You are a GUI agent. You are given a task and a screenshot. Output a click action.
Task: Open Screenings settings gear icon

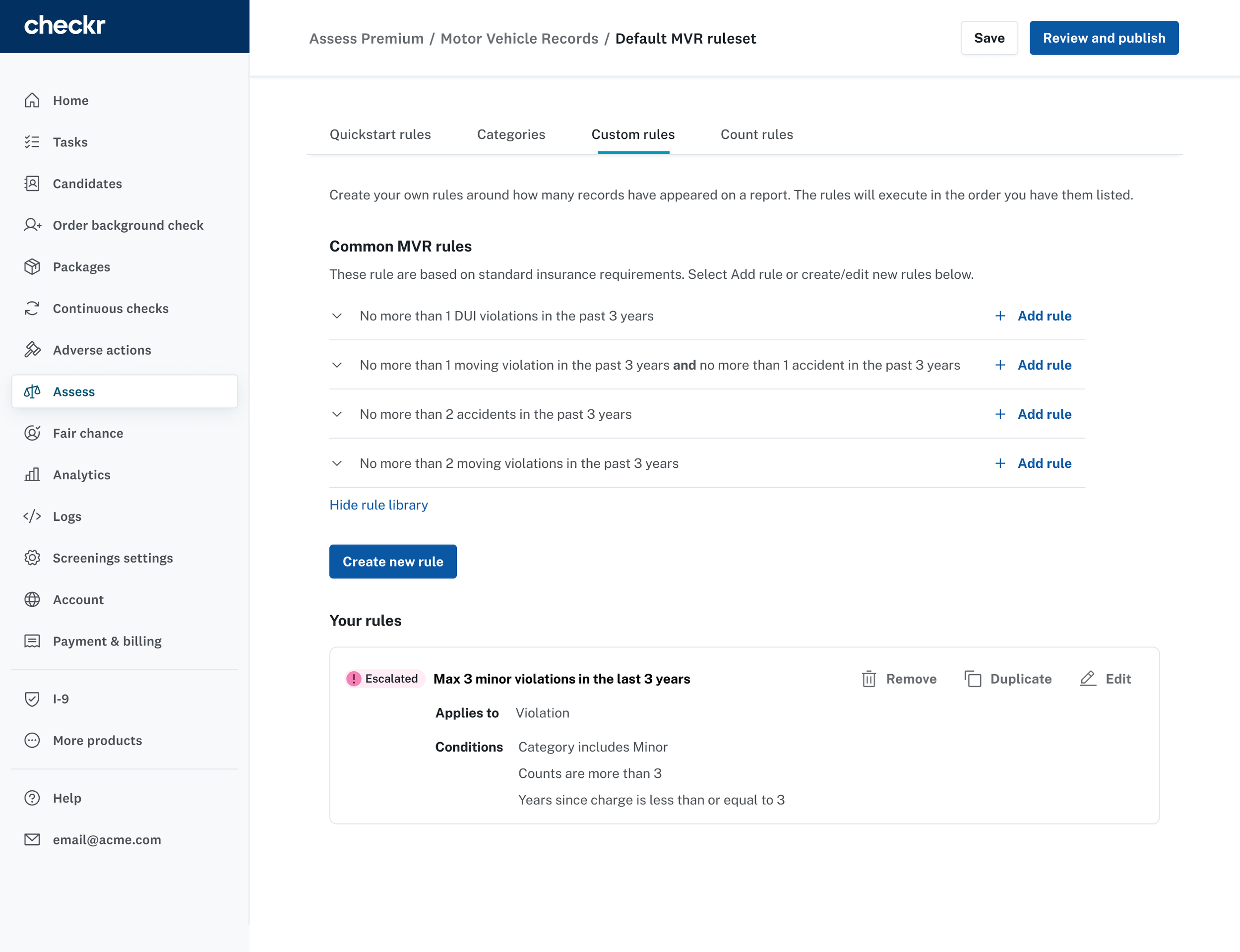click(32, 558)
